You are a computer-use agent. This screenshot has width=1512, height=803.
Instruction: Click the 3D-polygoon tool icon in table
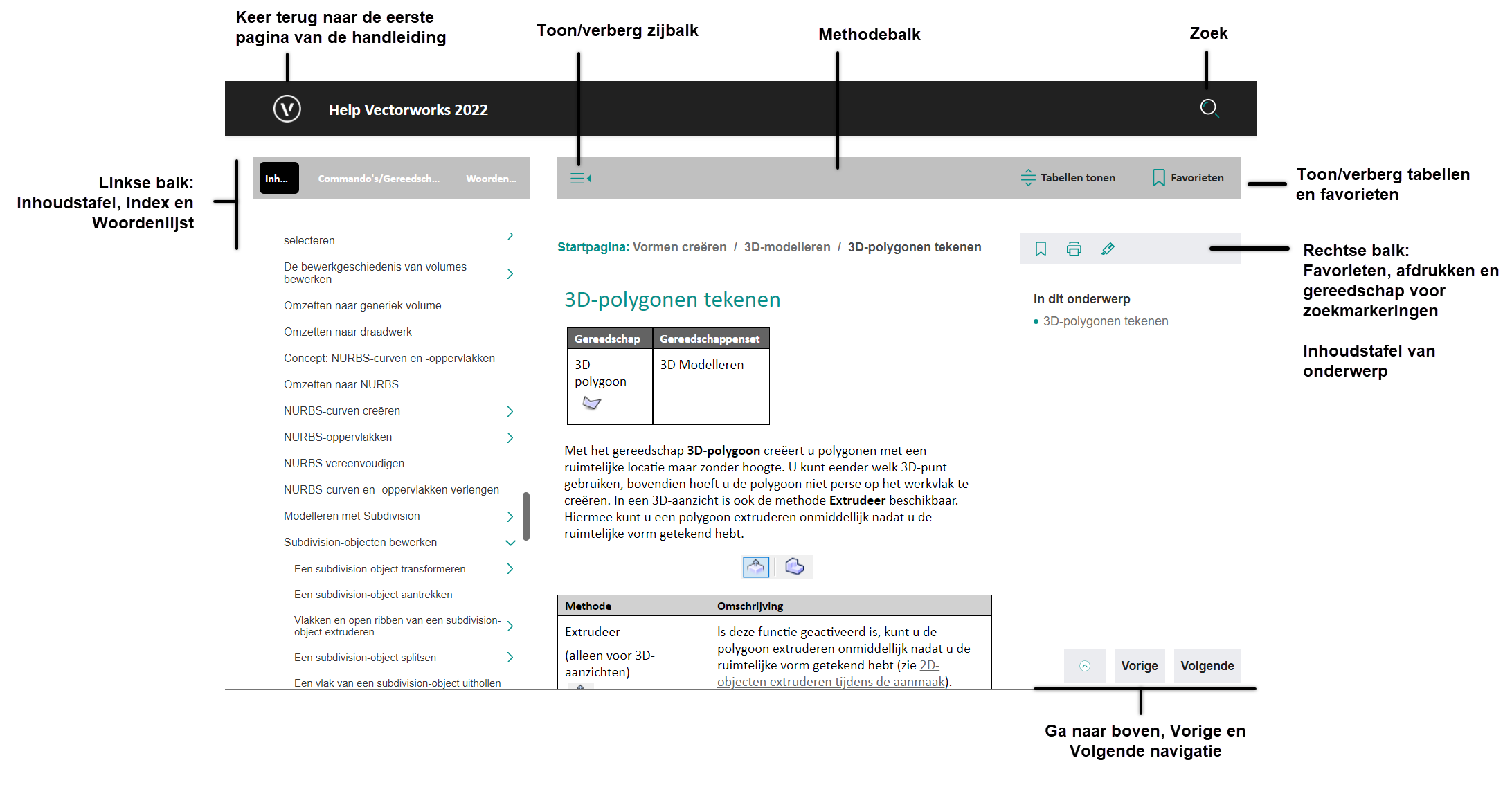tap(591, 407)
